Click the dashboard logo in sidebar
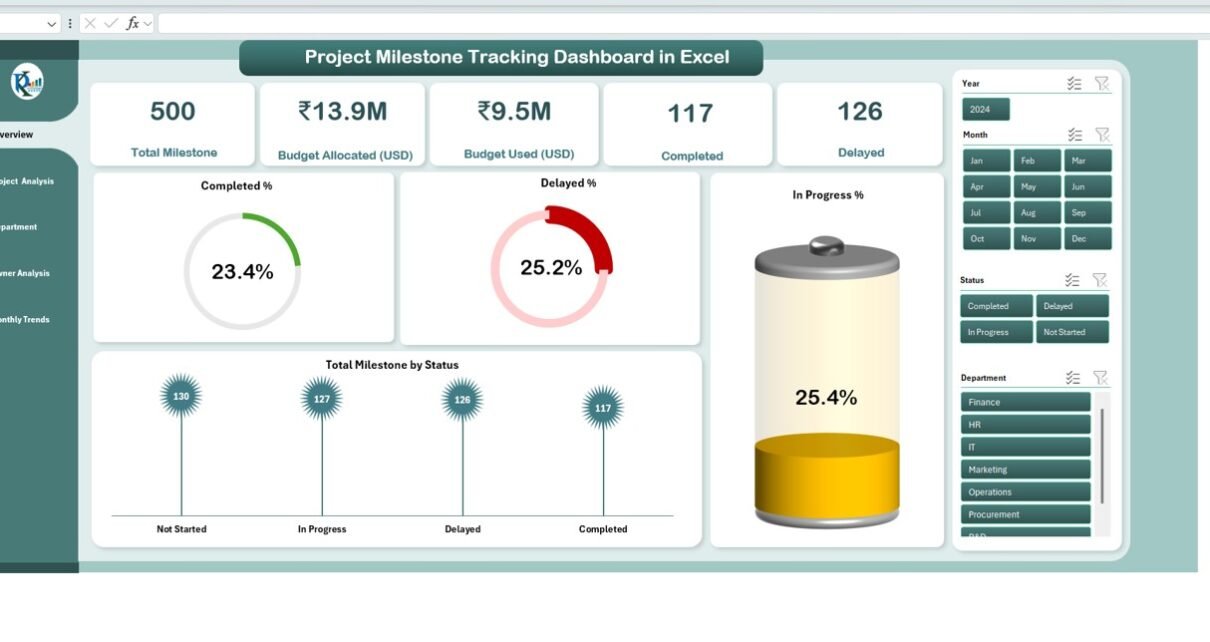The image size is (1210, 642). point(27,82)
